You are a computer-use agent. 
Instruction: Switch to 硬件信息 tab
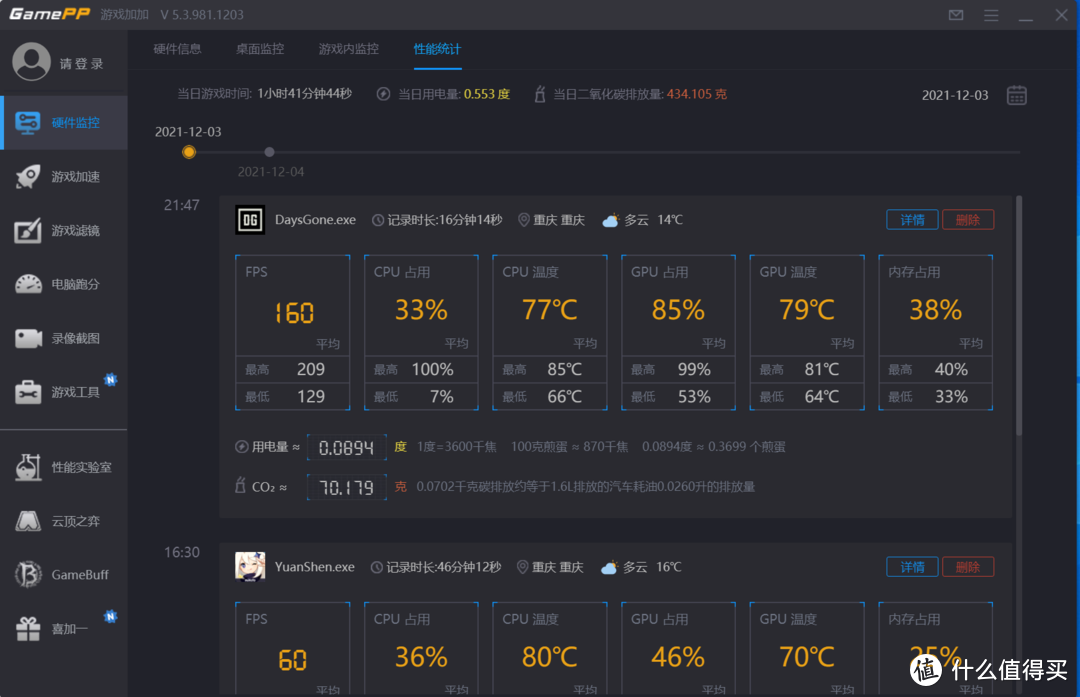[177, 49]
